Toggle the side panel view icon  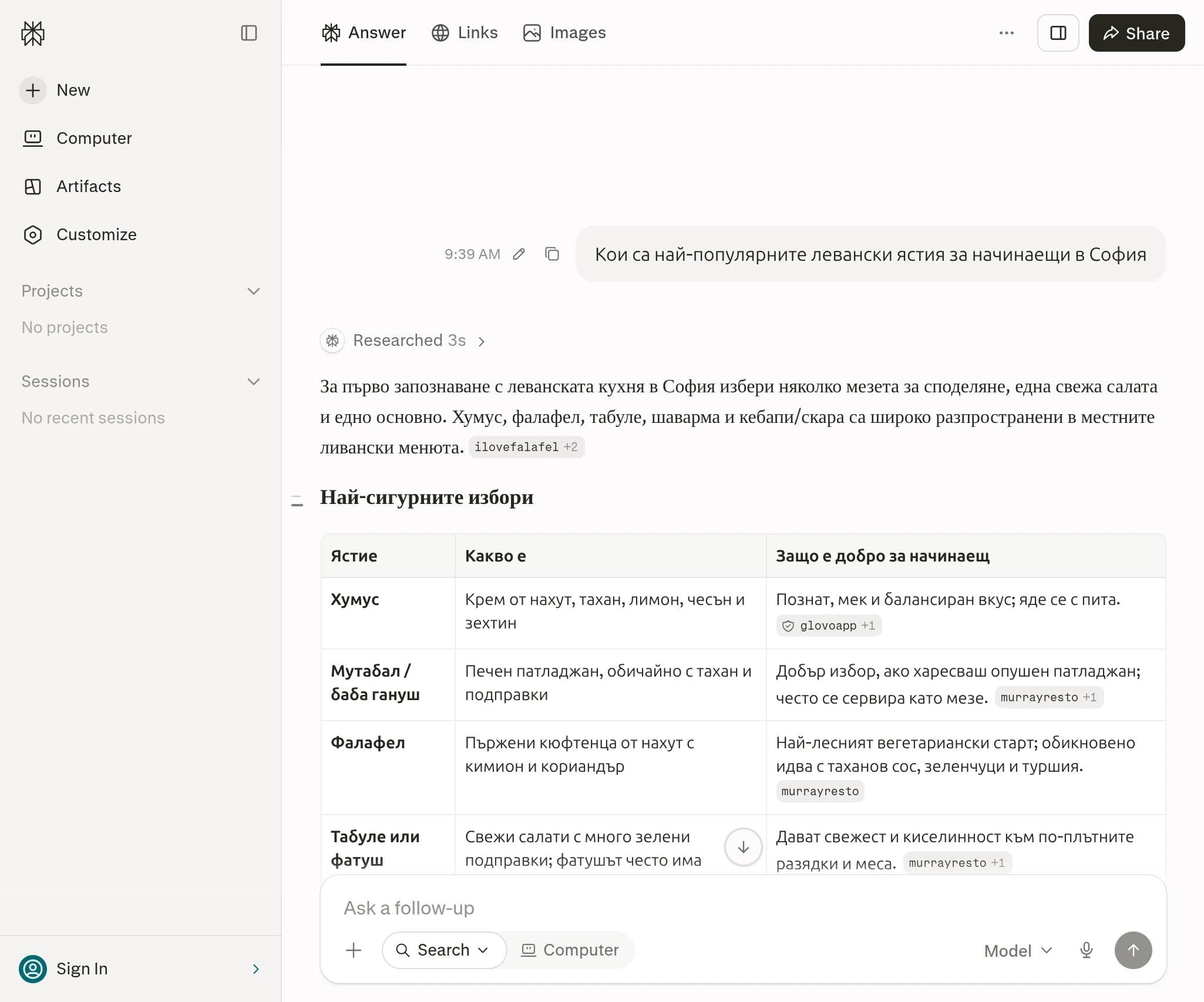point(1058,33)
